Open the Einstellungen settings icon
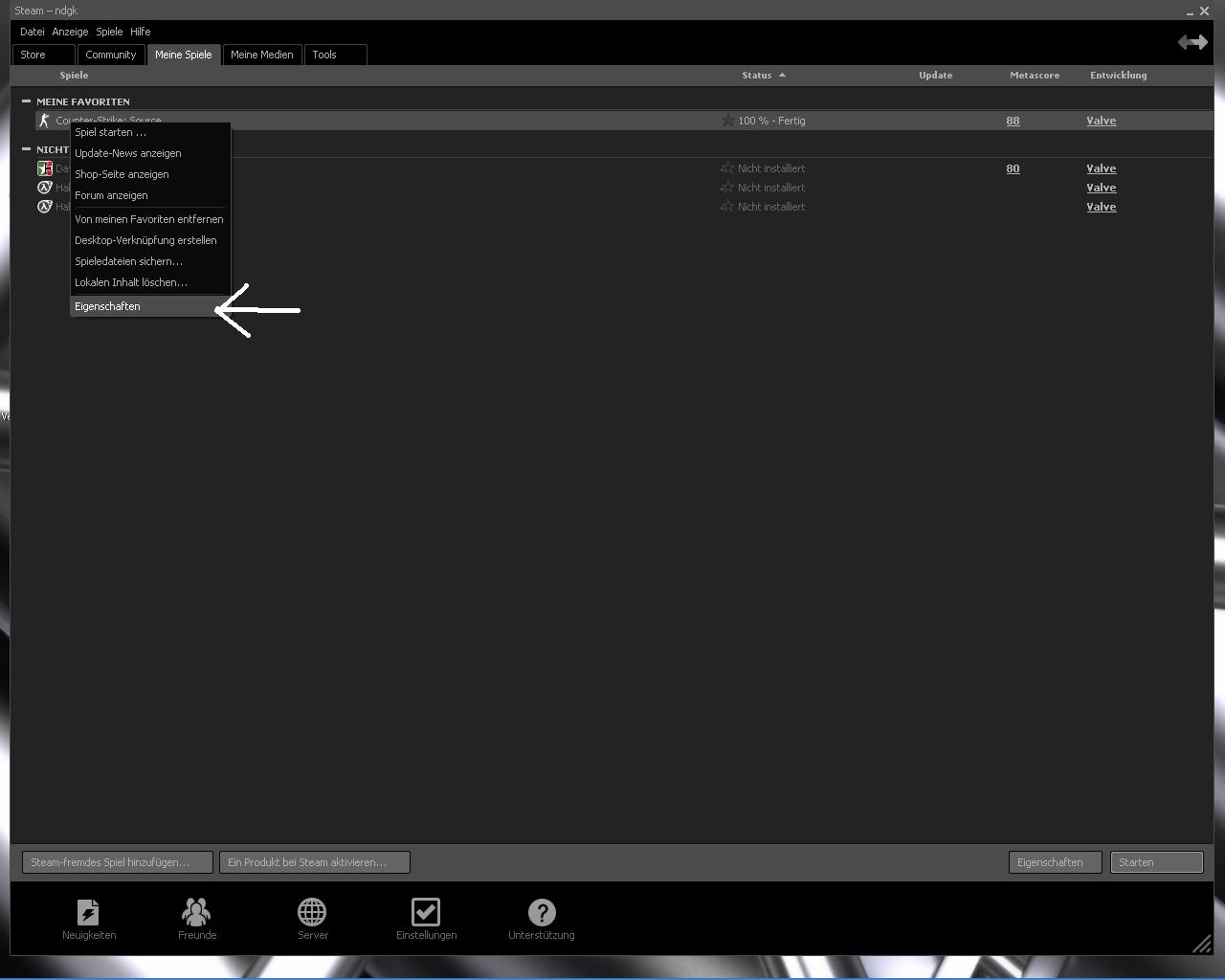The height and width of the screenshot is (980, 1225). click(x=426, y=913)
